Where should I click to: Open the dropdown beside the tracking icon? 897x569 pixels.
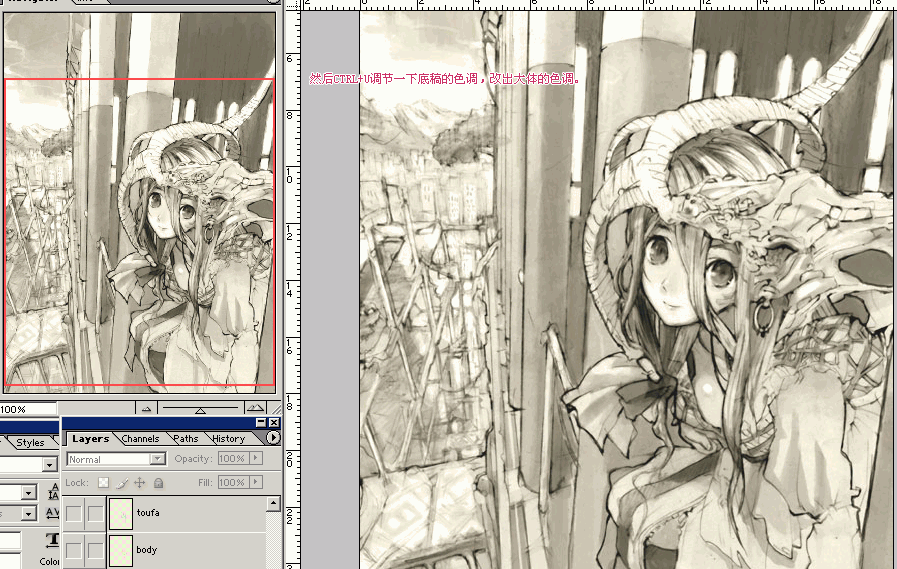coord(29,514)
